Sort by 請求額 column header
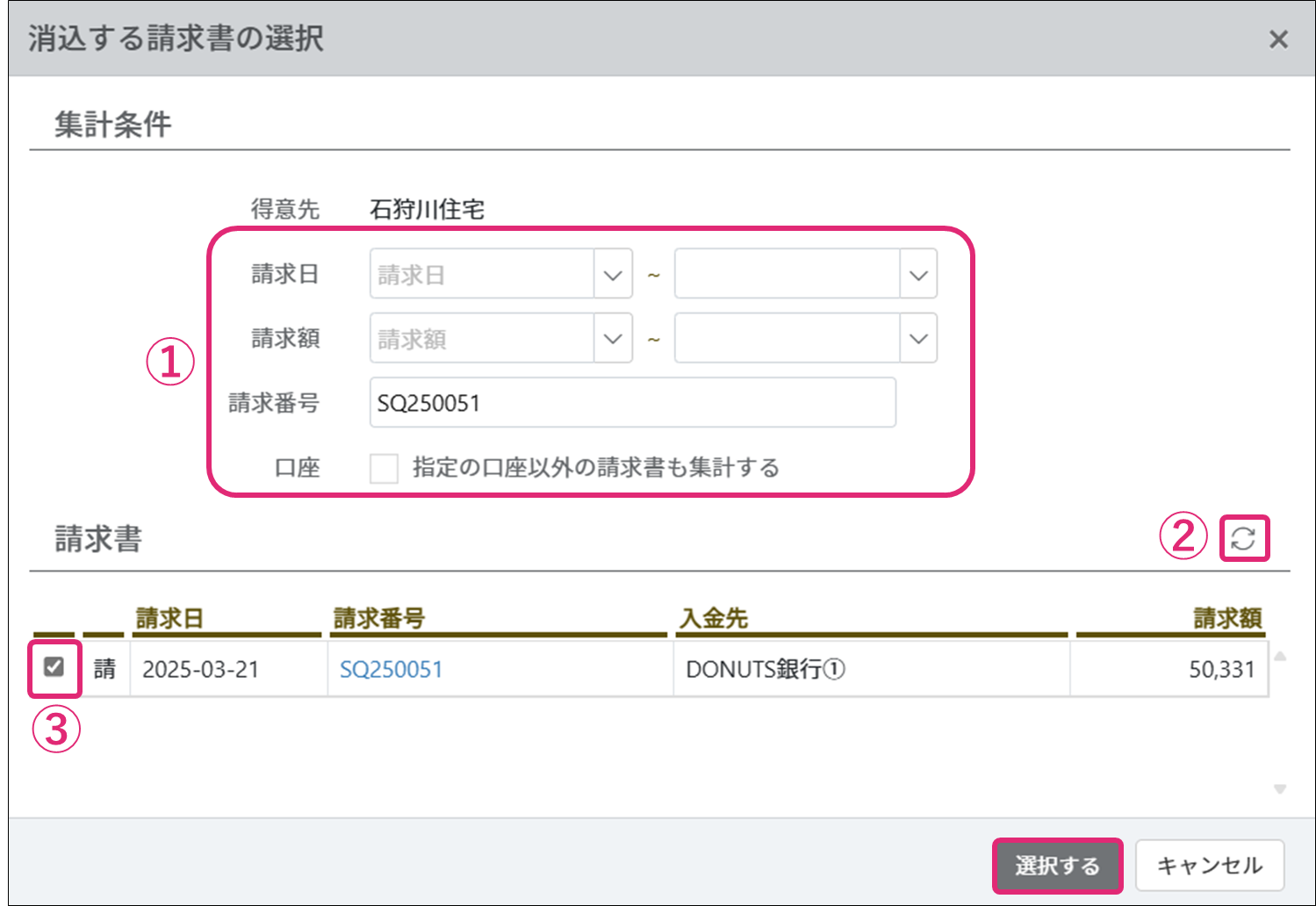Viewport: 1316px width, 906px height. click(x=1226, y=618)
